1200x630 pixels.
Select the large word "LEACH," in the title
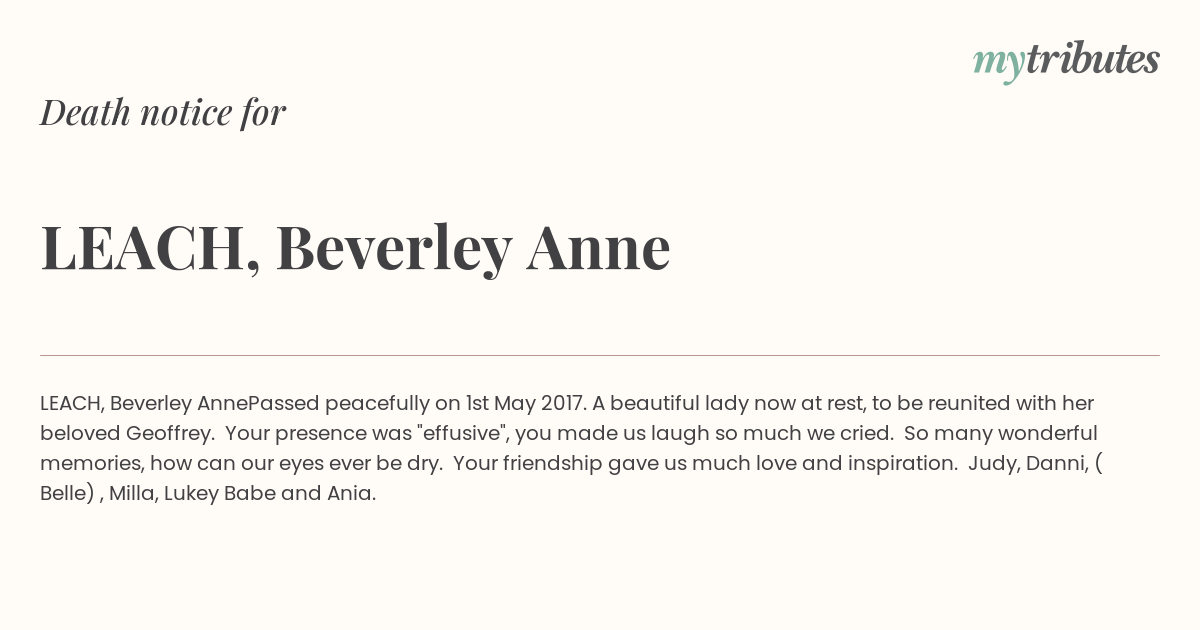click(x=151, y=249)
